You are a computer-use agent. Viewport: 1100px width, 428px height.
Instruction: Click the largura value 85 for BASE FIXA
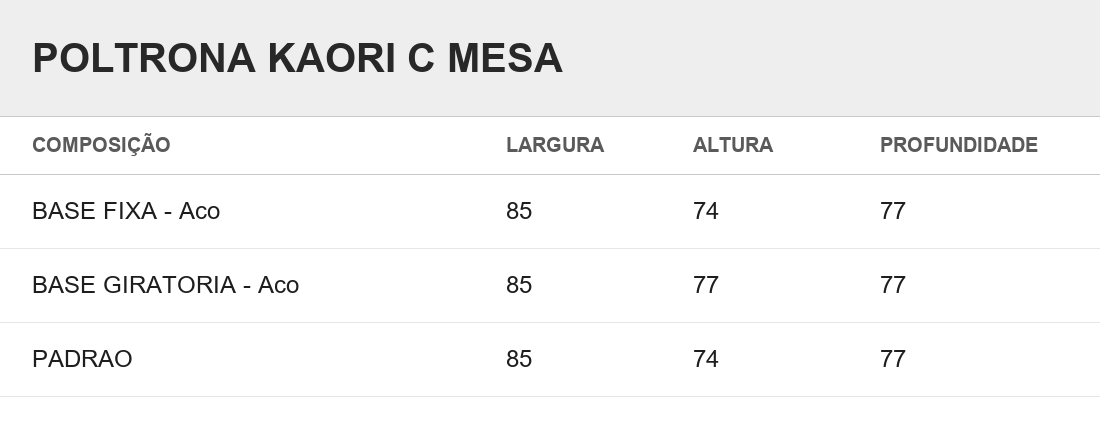519,211
